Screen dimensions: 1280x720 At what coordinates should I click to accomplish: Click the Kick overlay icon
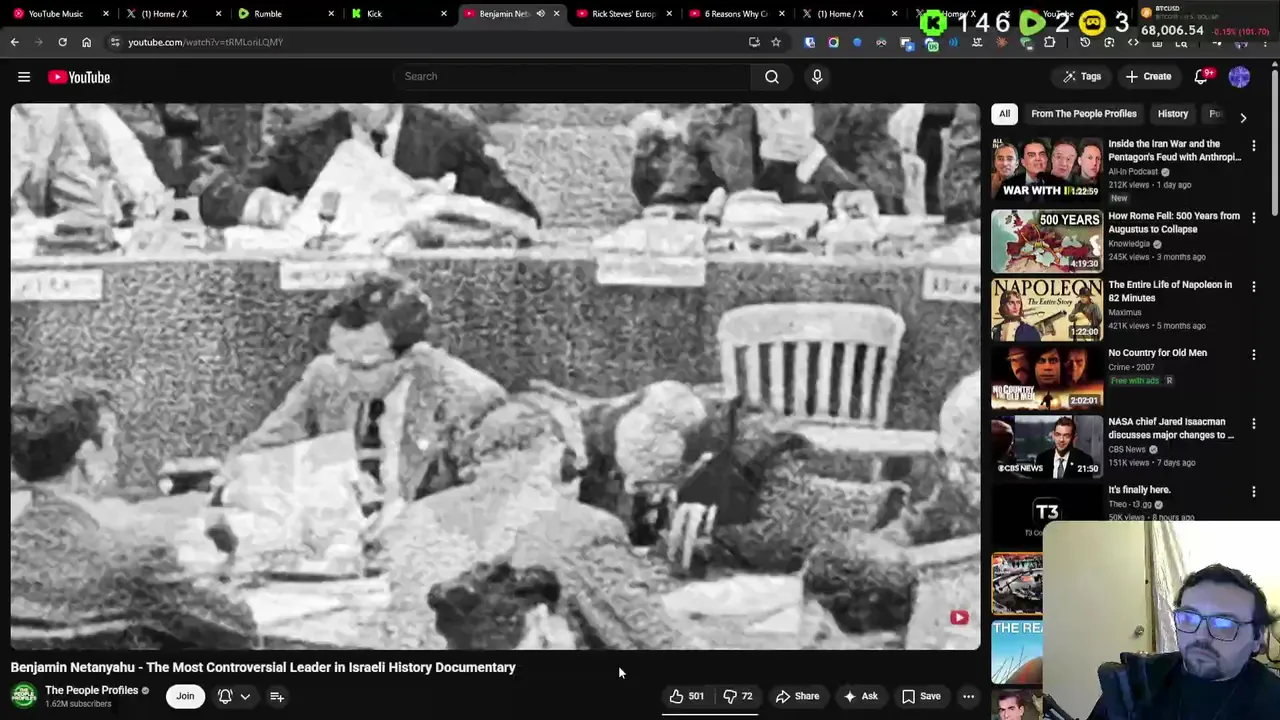(932, 22)
